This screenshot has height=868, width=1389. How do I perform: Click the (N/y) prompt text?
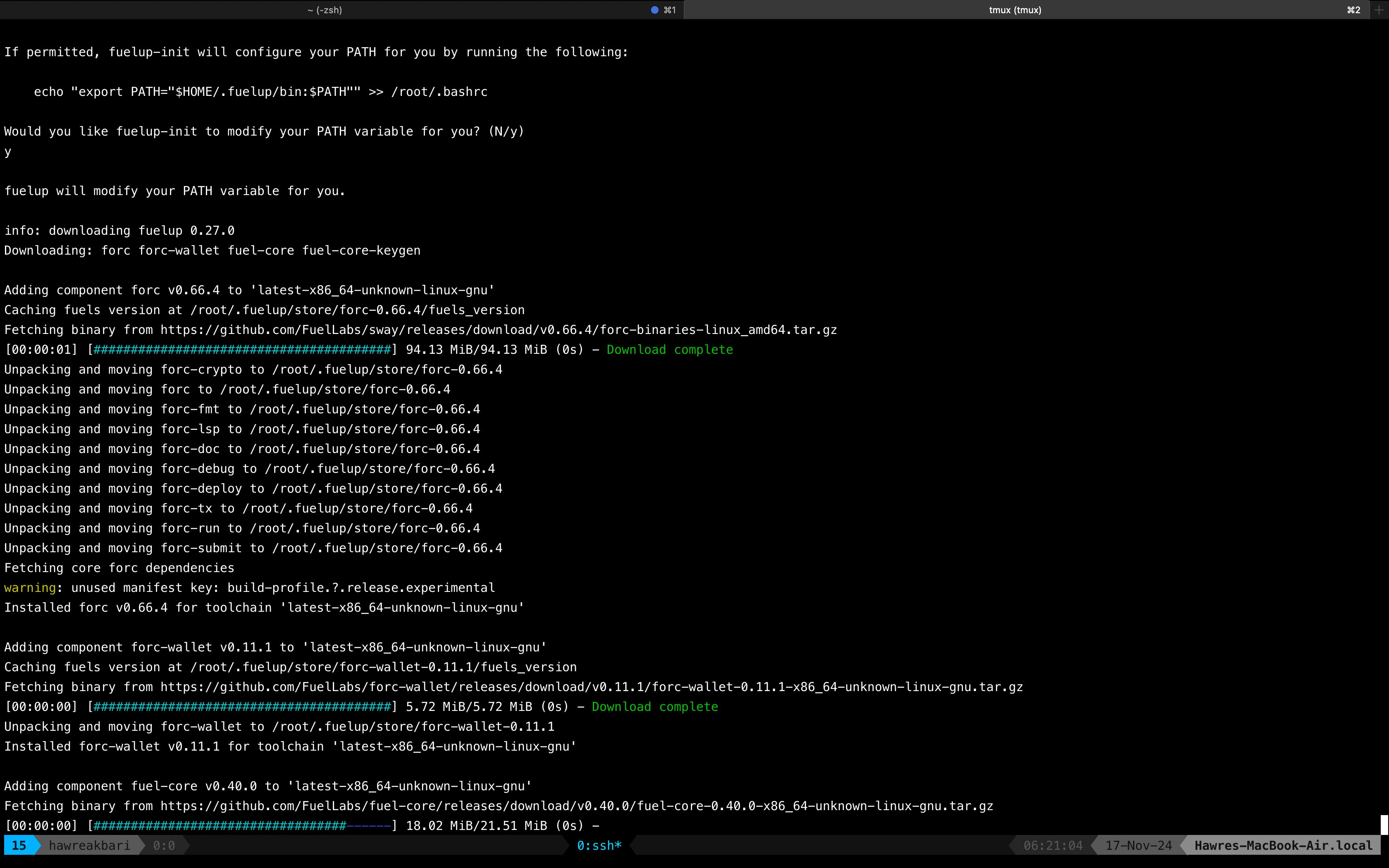[506, 131]
